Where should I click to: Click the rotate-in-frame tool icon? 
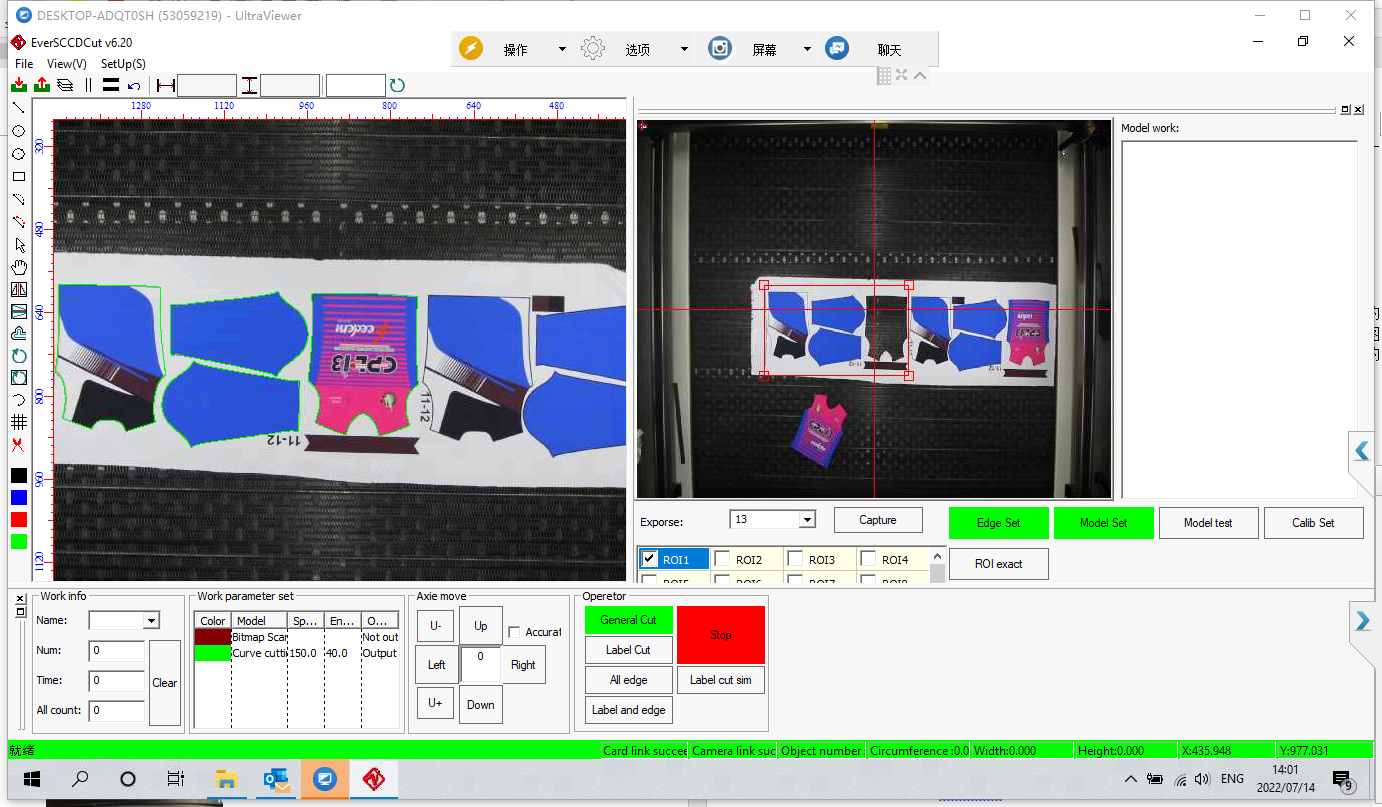point(18,377)
